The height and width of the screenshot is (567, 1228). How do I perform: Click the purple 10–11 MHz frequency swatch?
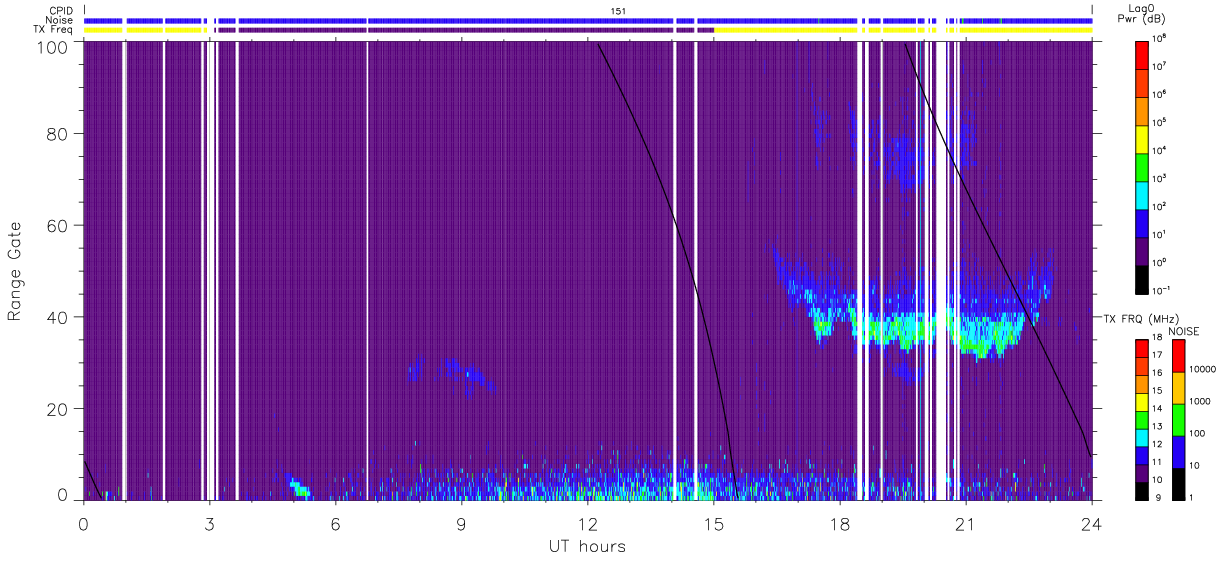pyautogui.click(x=1142, y=472)
